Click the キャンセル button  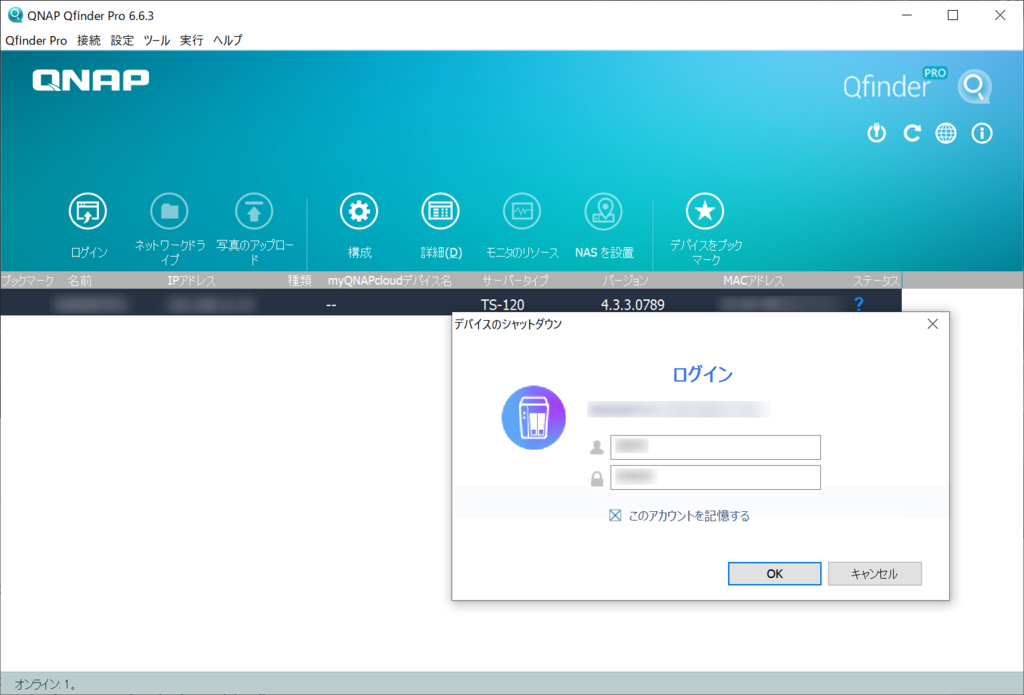point(874,574)
